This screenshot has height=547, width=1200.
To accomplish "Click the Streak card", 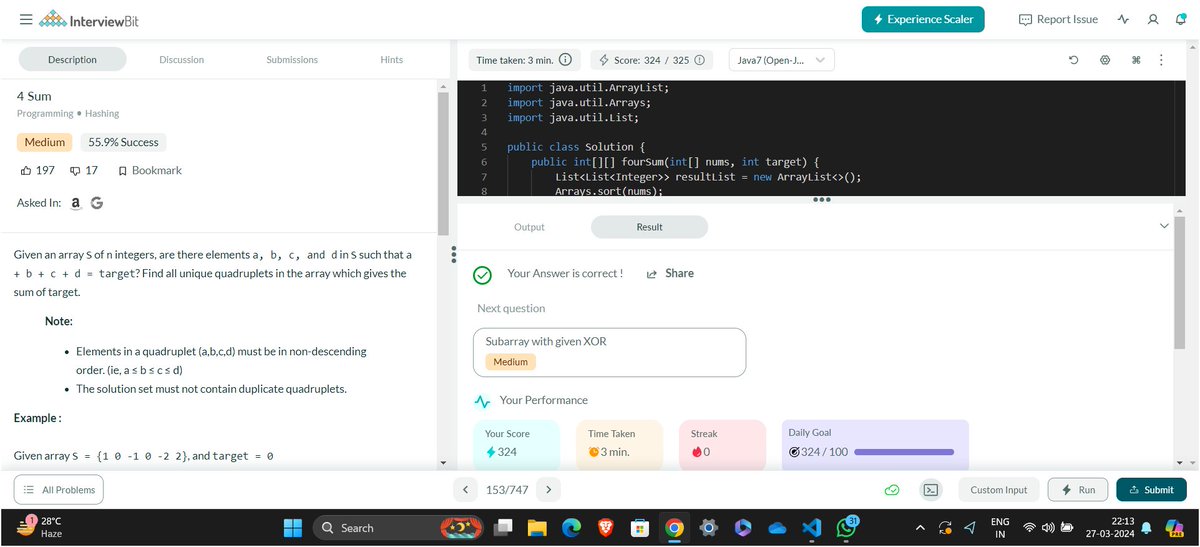I will [722, 443].
